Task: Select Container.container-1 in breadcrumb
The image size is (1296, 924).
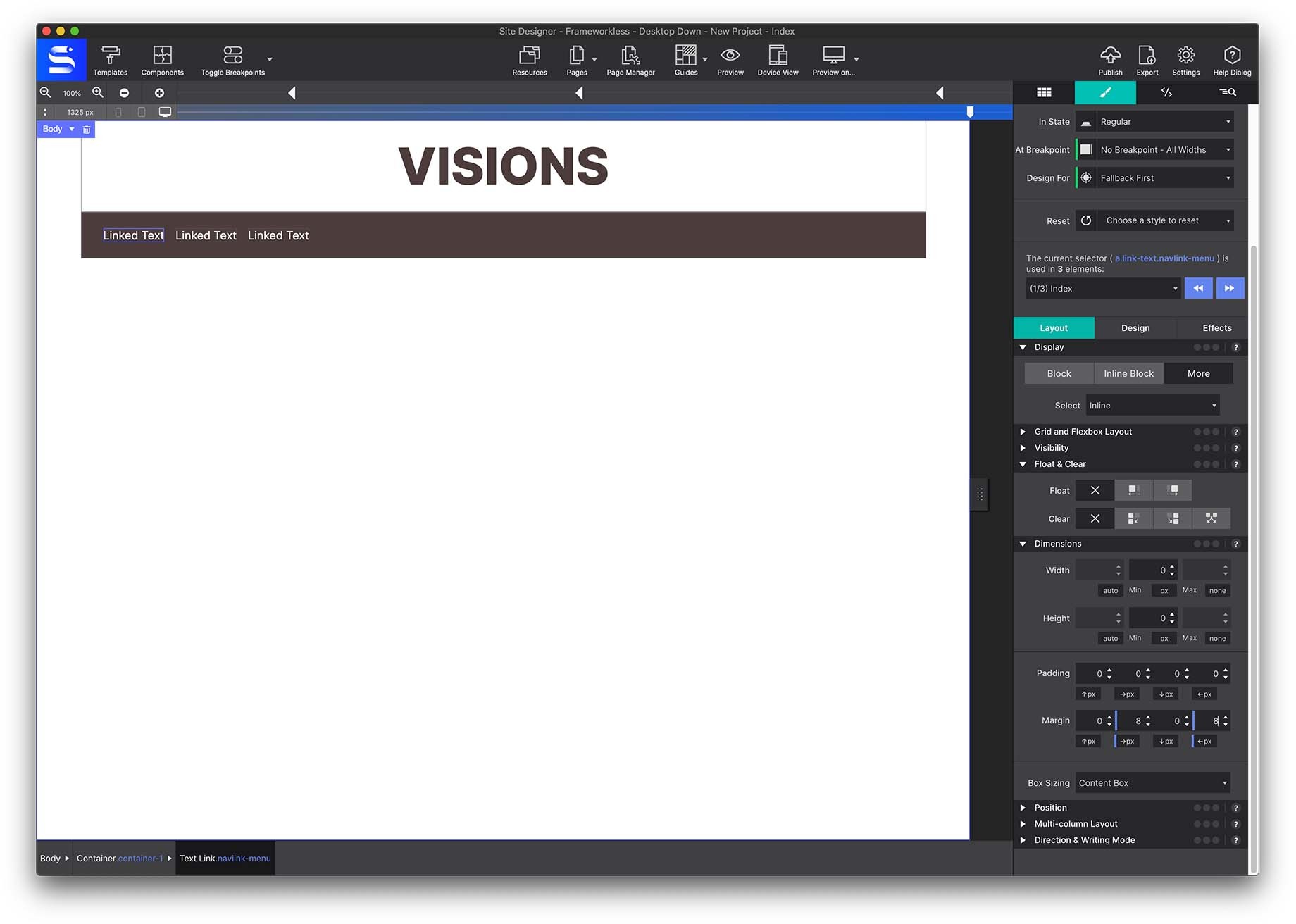Action: click(120, 859)
